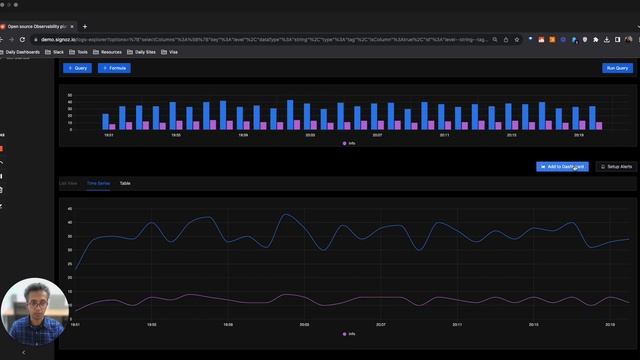
Task: Select the Time Series tab
Action: (x=98, y=183)
